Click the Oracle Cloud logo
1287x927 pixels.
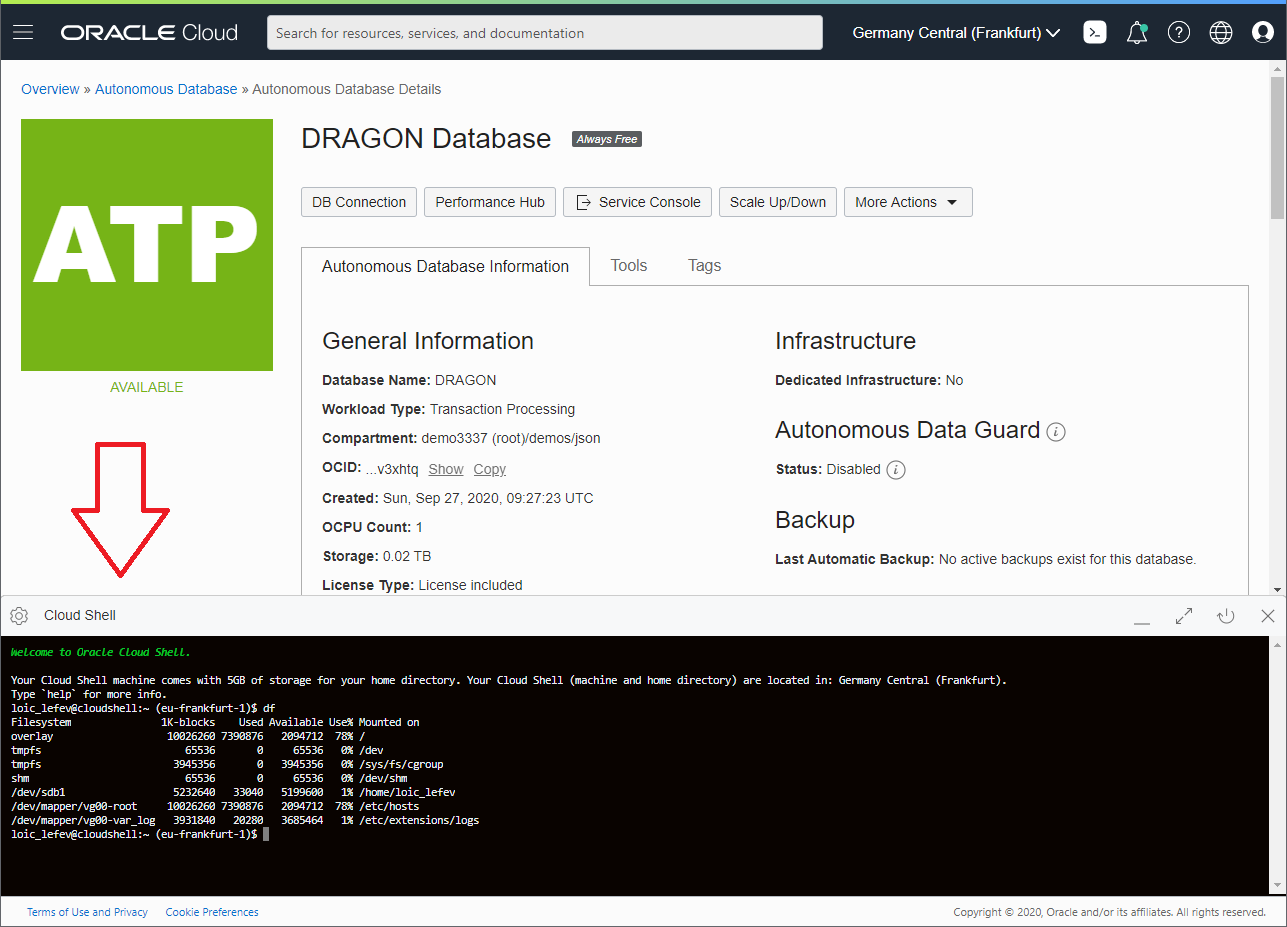[149, 33]
